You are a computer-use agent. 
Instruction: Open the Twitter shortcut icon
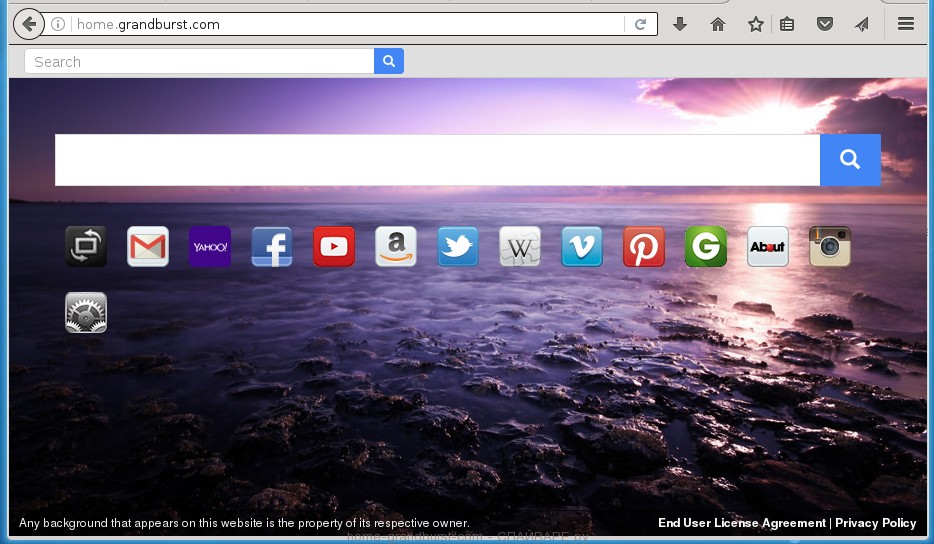(x=458, y=247)
